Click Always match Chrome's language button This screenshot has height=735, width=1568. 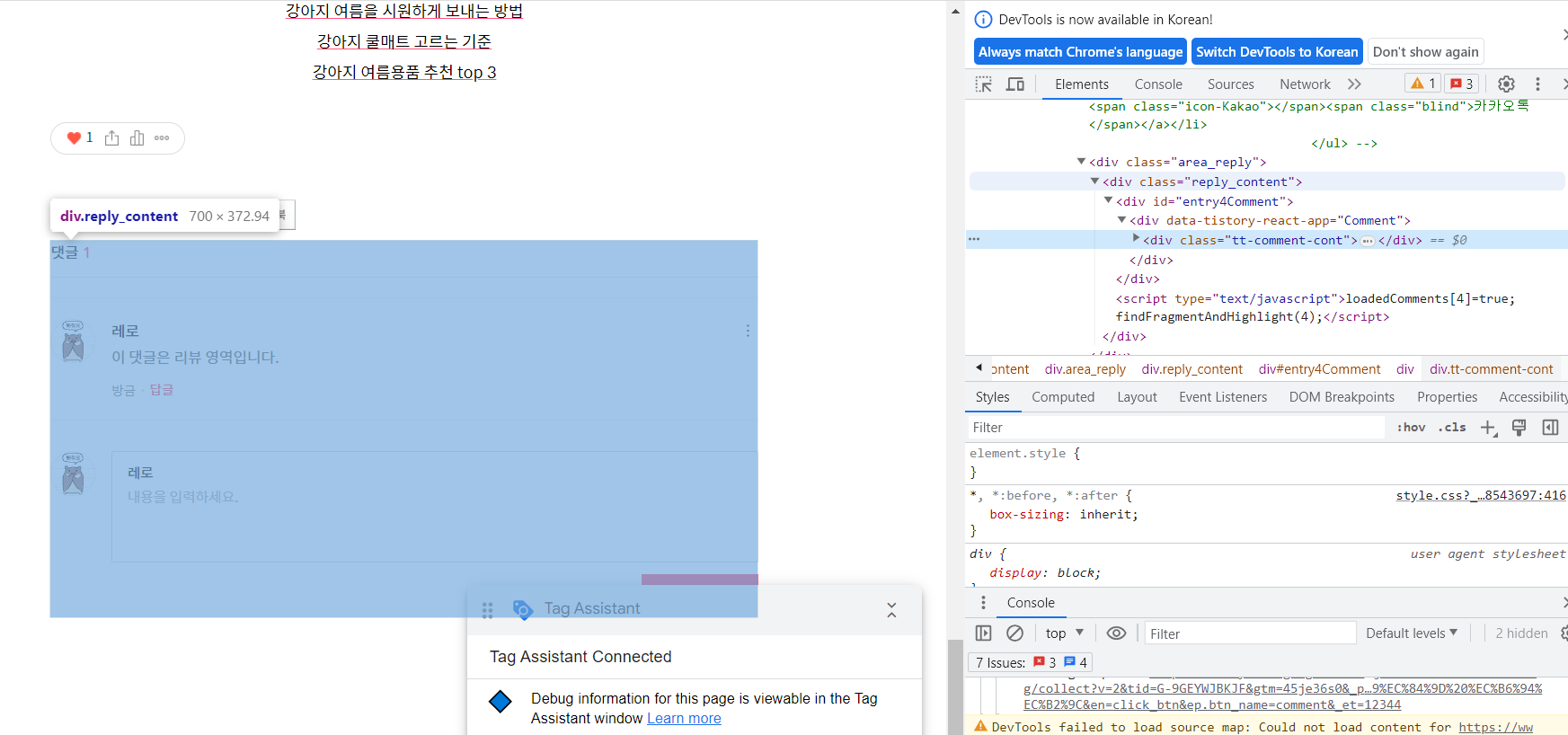tap(1080, 52)
